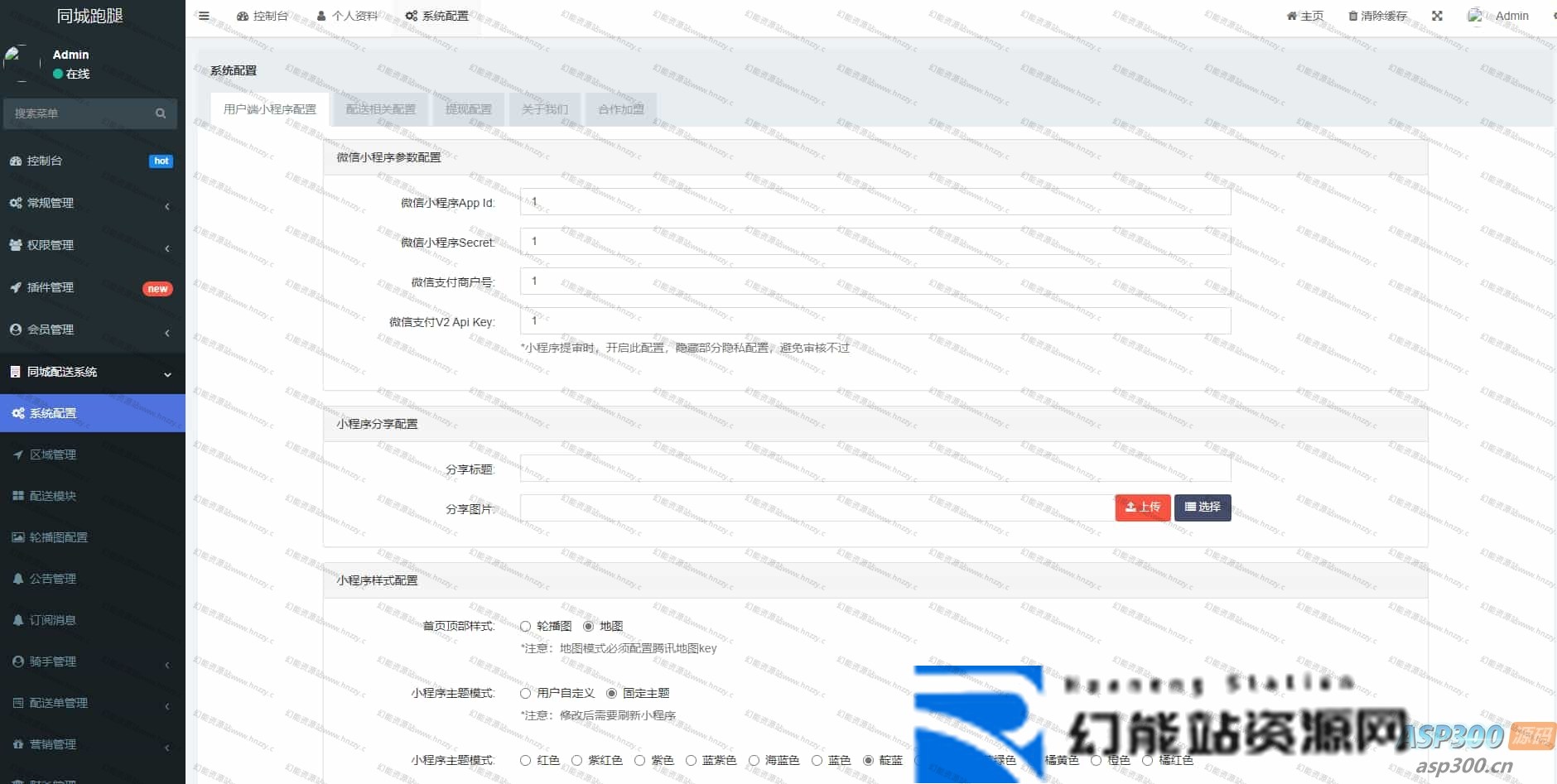
Task: Open 区域管理 from the sidebar
Action: (x=52, y=455)
